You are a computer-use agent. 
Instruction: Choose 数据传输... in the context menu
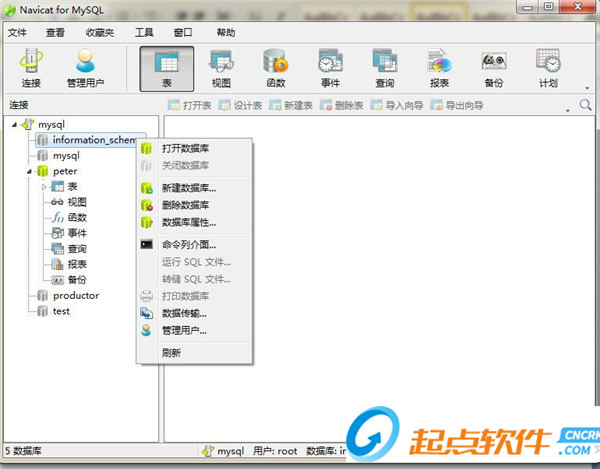[194, 313]
